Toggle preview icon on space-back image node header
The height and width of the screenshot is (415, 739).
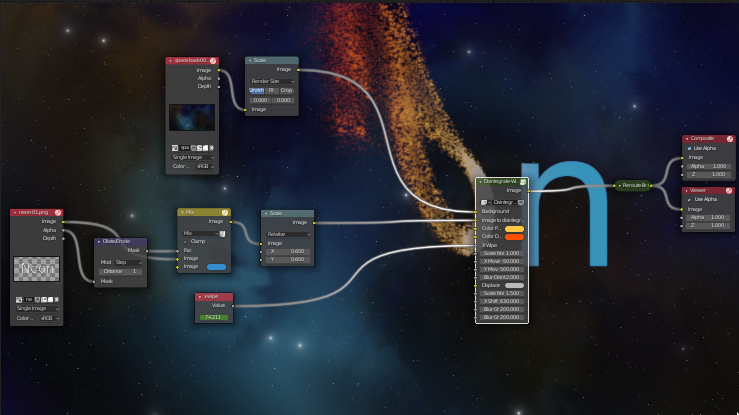(x=213, y=61)
